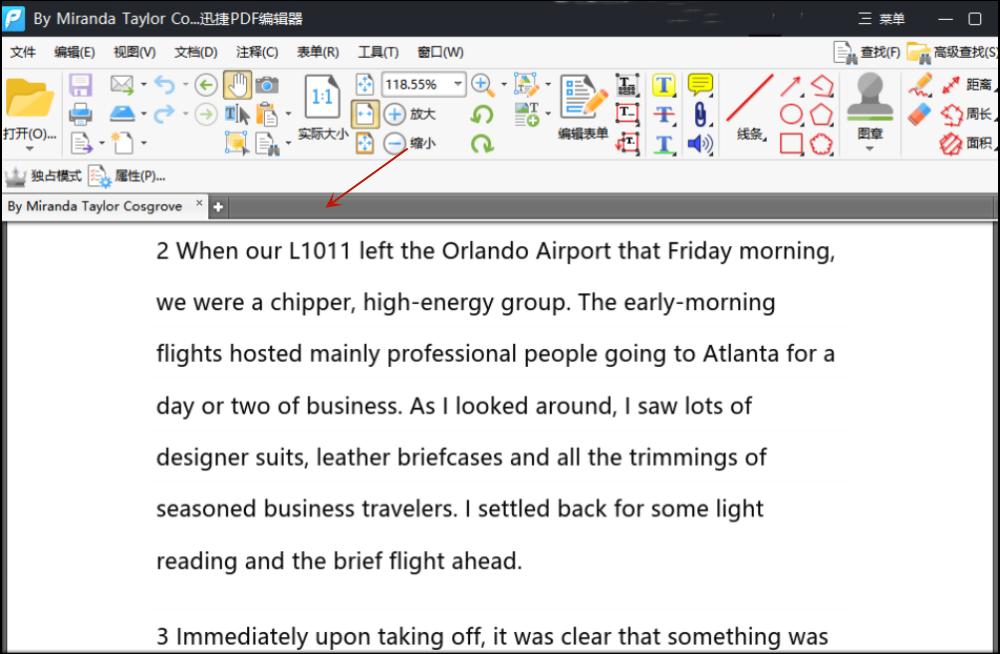Click the magnifier Zoom tool icon
Screen dimensions: 1000x654
[482, 84]
